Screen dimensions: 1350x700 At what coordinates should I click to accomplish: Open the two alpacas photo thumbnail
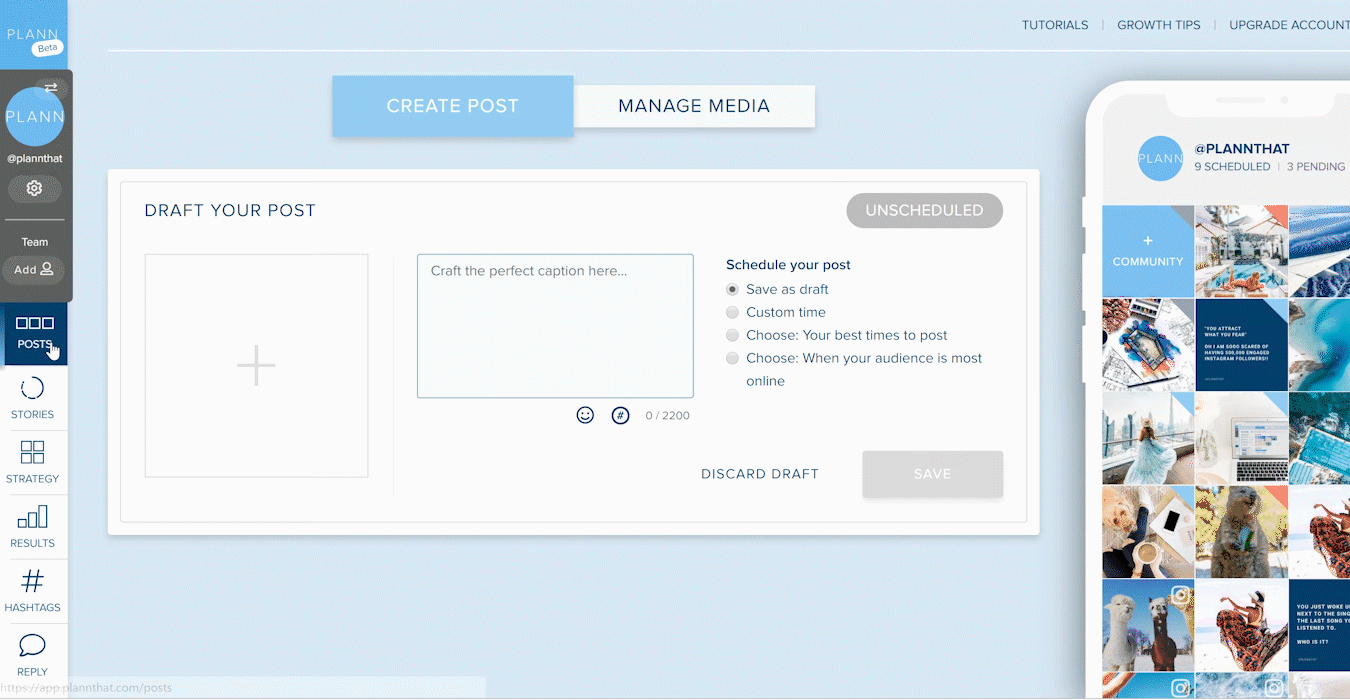1148,626
